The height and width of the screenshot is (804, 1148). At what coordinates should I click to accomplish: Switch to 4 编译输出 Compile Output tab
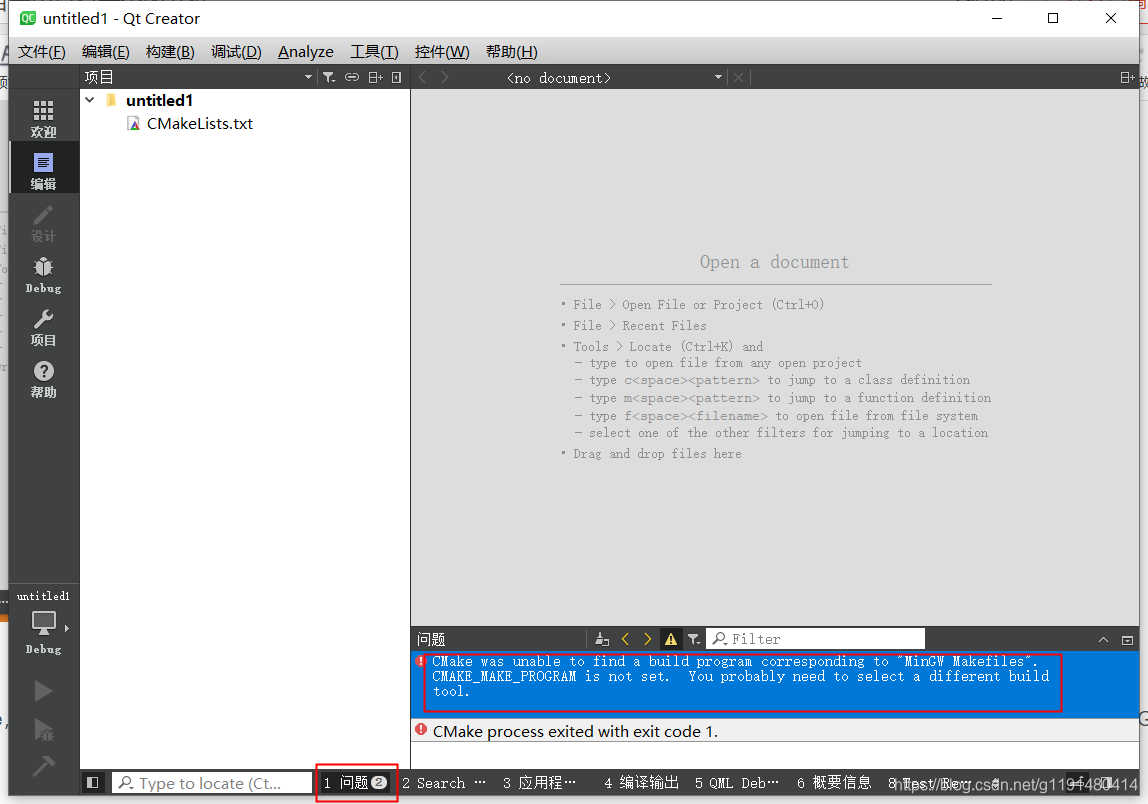pos(641,783)
